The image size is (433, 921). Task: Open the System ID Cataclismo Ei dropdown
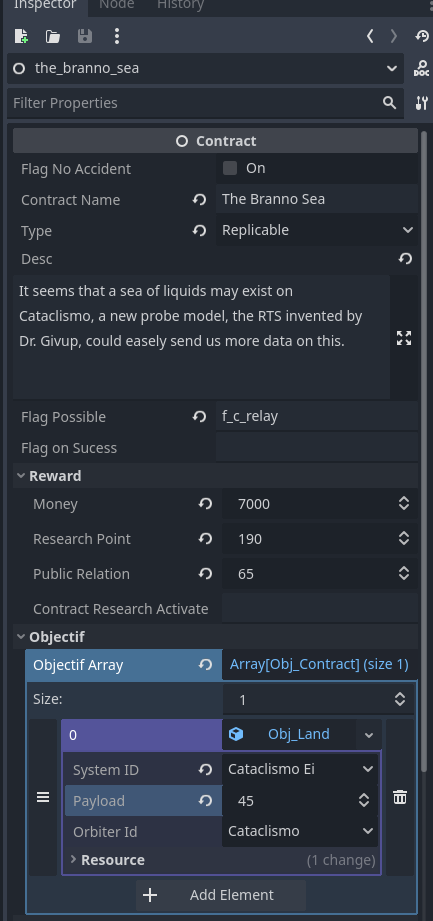[x=300, y=769]
